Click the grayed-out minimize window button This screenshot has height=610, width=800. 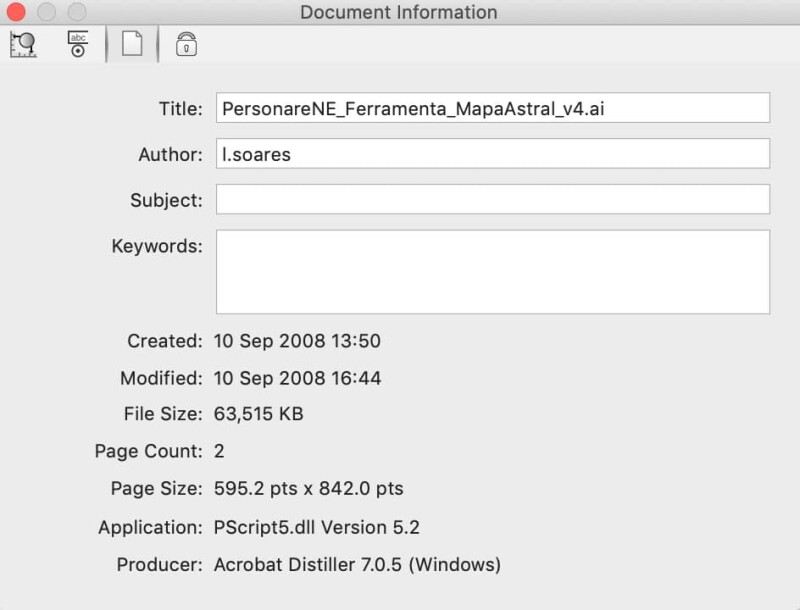tap(46, 13)
